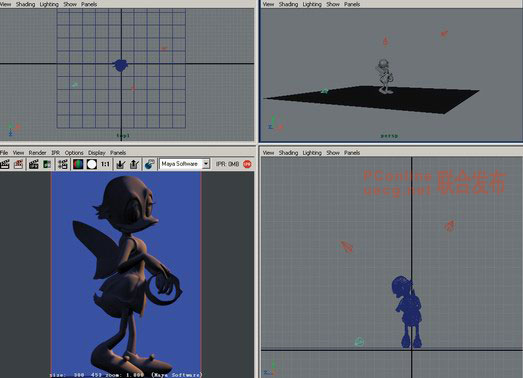This screenshot has height=378, width=523.
Task: Click the blue render diagnostics icon
Action: (149, 164)
